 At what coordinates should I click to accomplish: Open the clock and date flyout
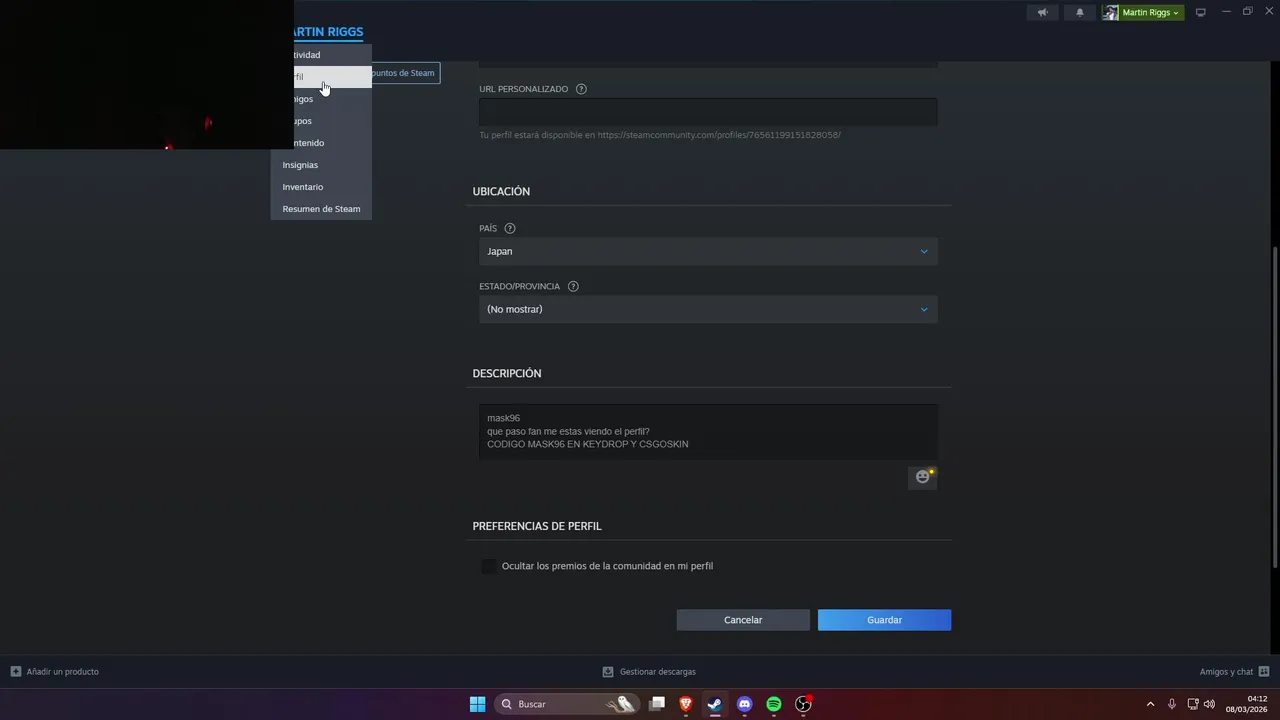(1246, 704)
